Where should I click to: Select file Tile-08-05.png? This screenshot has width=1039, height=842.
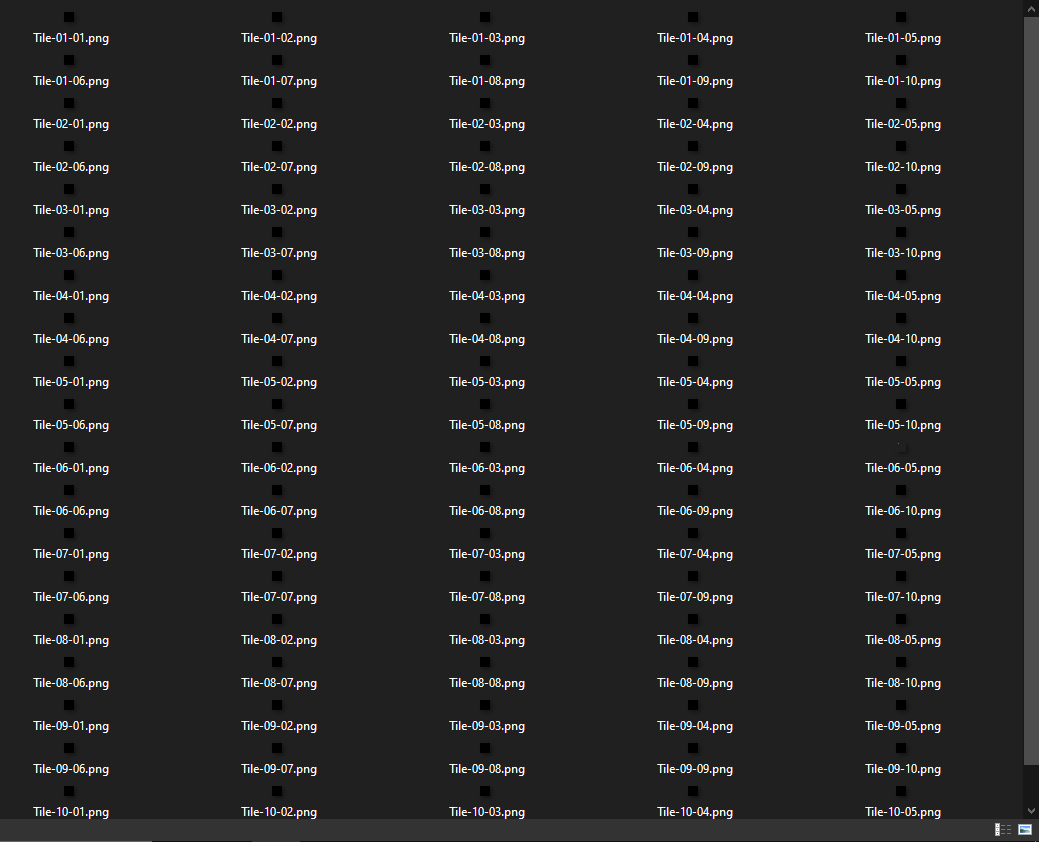coord(903,641)
